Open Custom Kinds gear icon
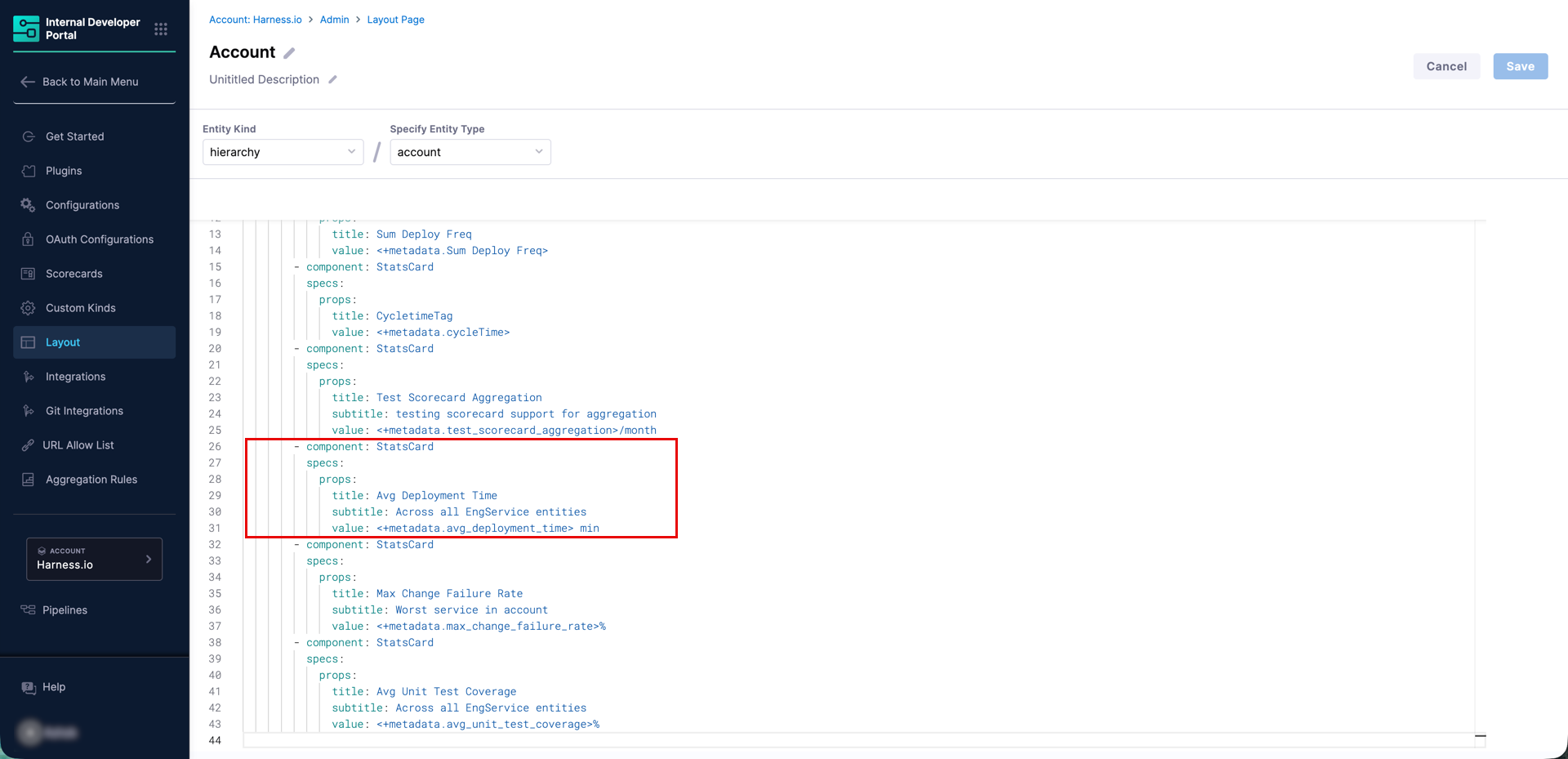The image size is (1568, 759). tap(29, 308)
